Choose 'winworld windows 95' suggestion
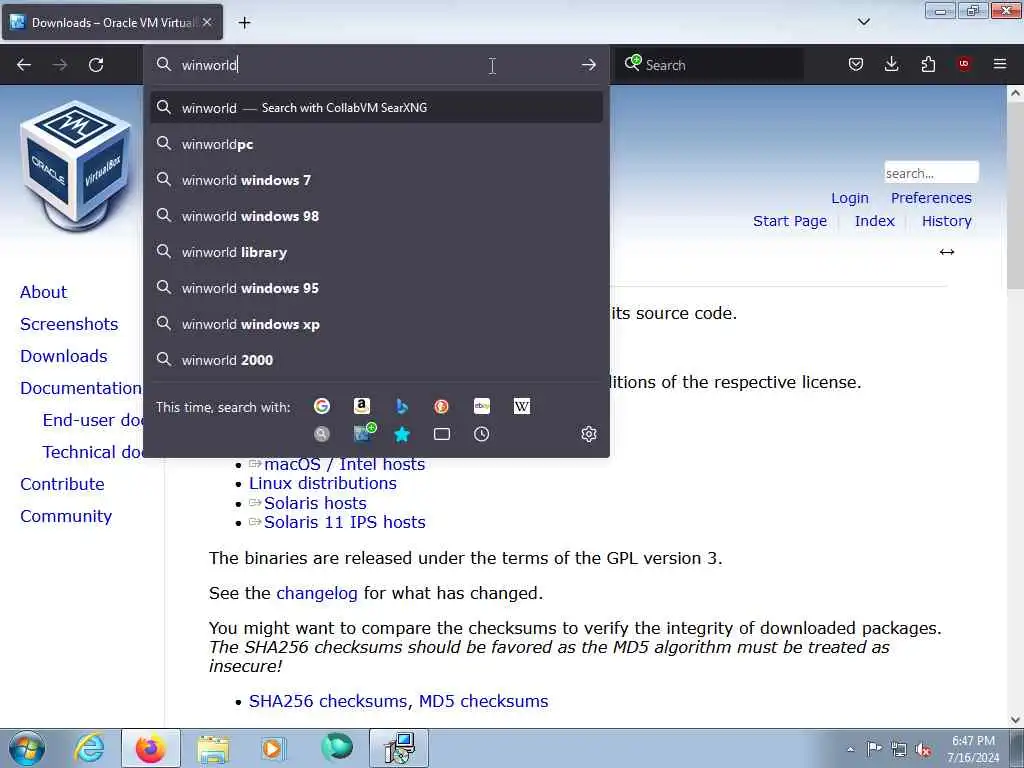The height and width of the screenshot is (768, 1024). (x=376, y=288)
